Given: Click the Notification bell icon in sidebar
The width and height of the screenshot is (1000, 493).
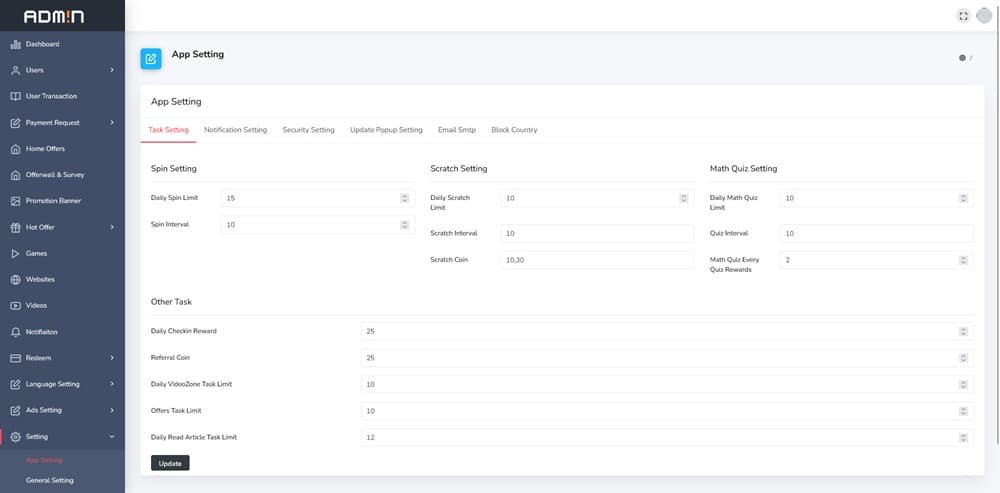Looking at the screenshot, I should click(x=16, y=332).
